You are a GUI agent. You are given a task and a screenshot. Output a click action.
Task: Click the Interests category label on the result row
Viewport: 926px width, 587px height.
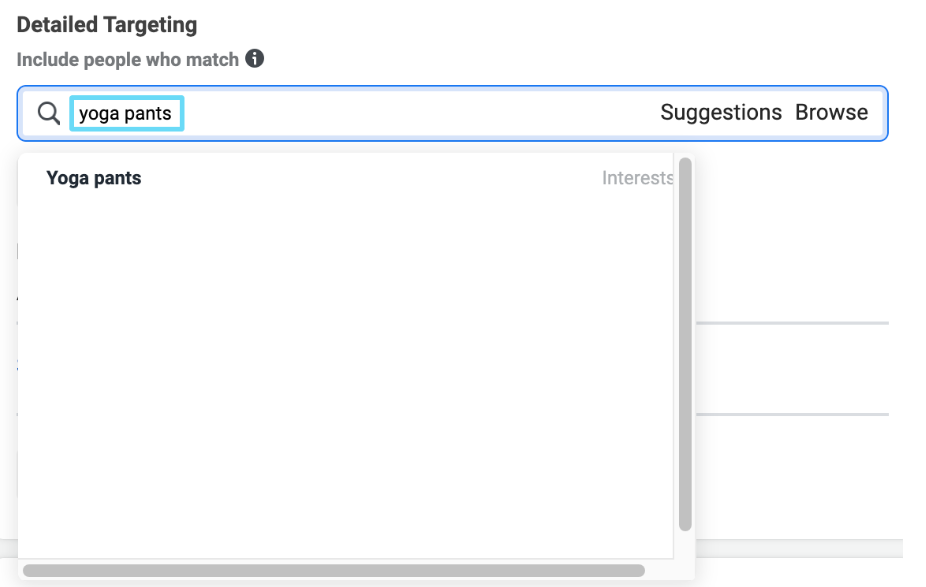[637, 178]
